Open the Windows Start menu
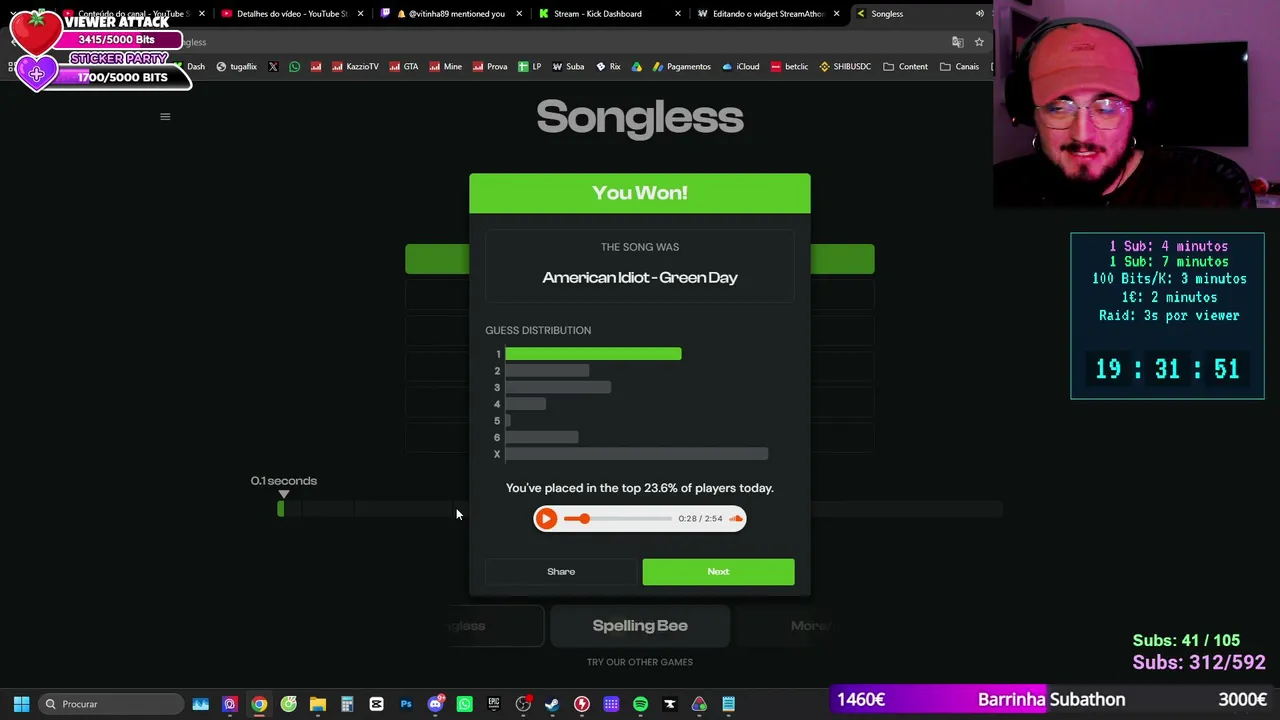 coord(21,704)
